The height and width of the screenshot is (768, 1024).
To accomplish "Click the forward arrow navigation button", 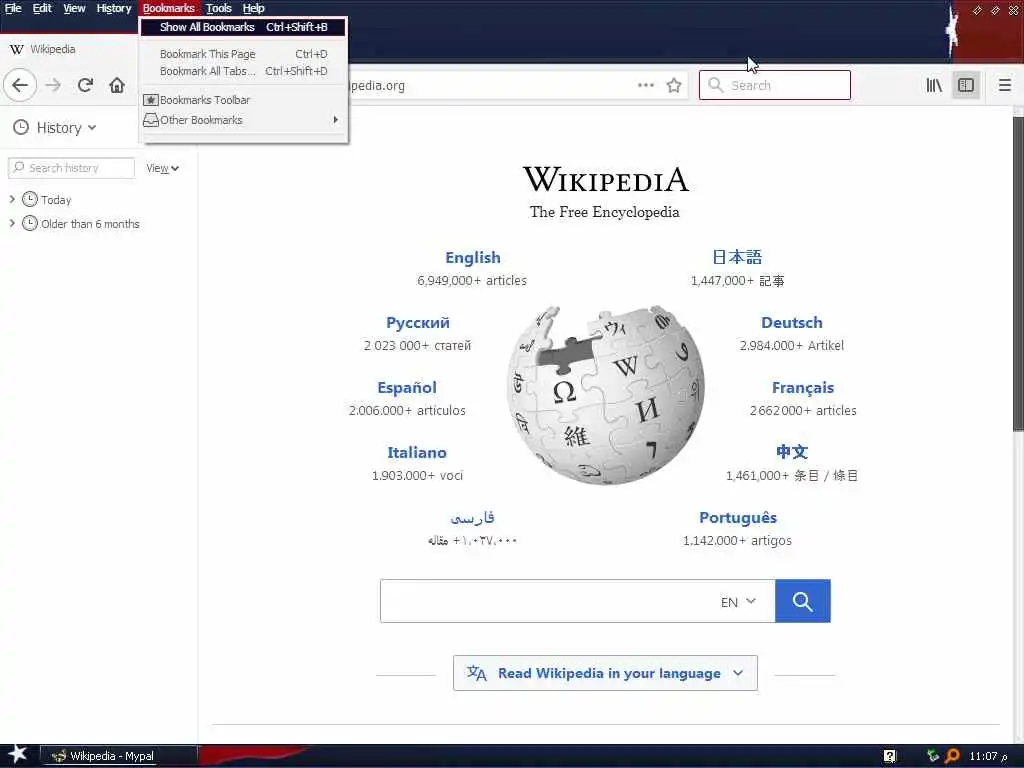I will [53, 85].
